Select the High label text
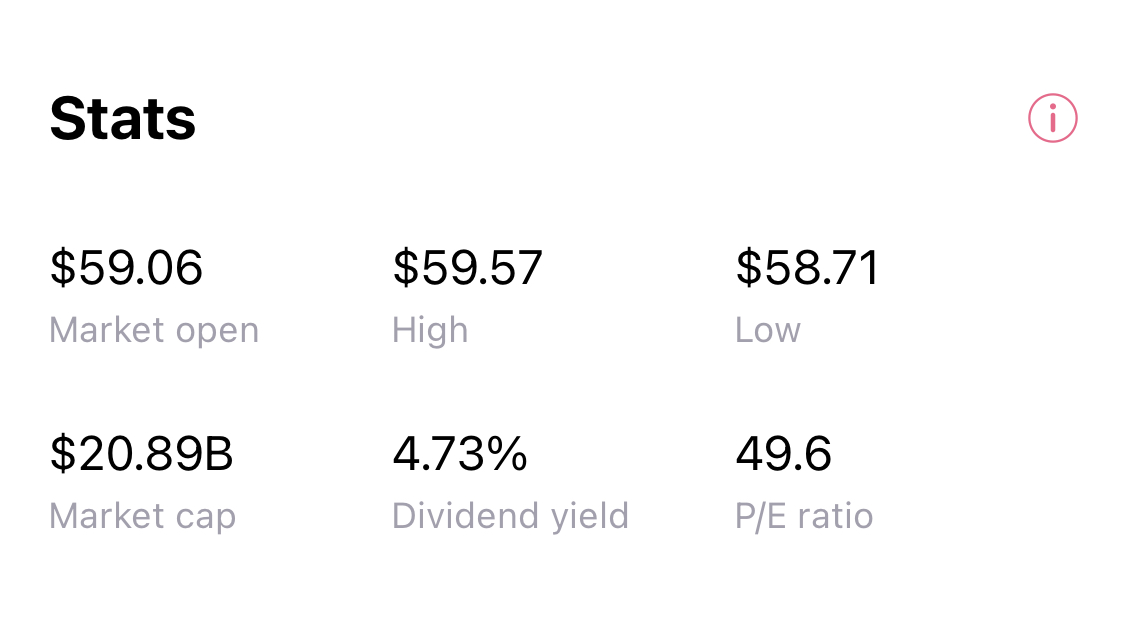Screen dimensions: 1125x640 430,330
